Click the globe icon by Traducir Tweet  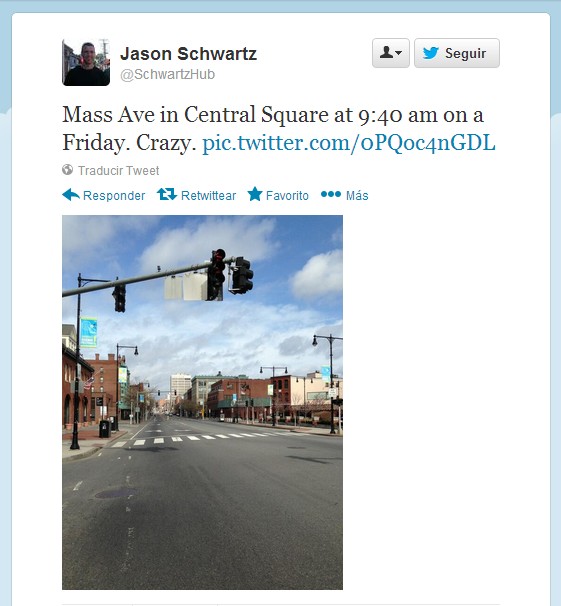[x=67, y=170]
